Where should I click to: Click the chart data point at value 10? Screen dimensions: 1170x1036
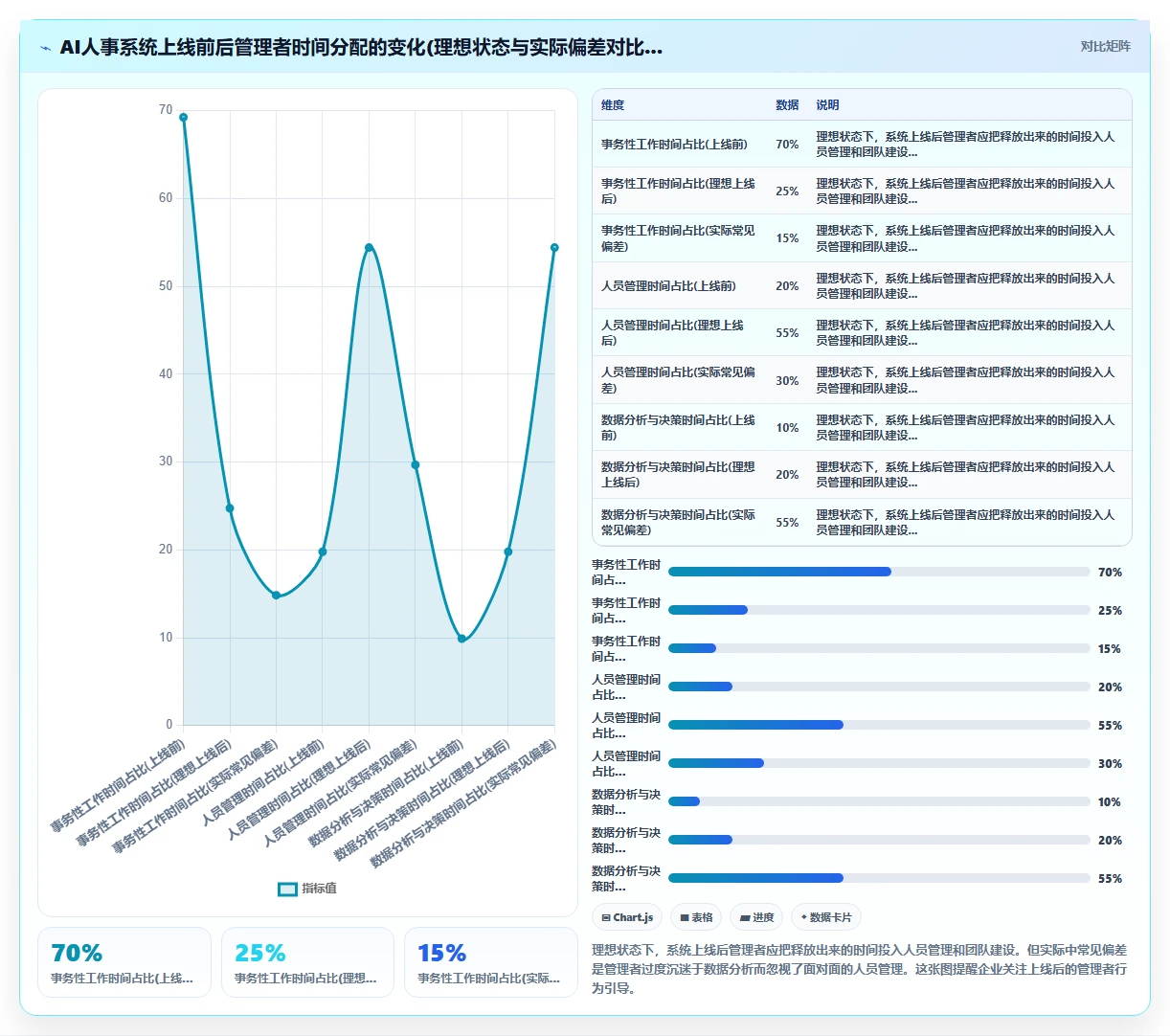point(461,639)
